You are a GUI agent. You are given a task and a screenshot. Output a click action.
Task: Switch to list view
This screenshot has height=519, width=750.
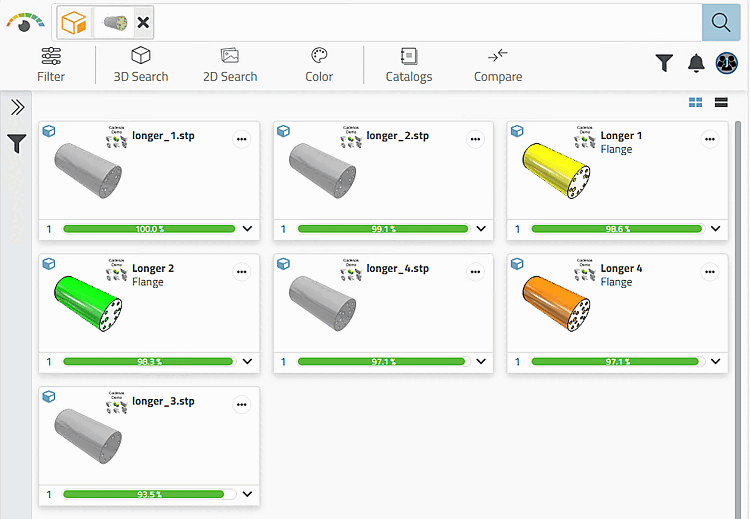721,102
